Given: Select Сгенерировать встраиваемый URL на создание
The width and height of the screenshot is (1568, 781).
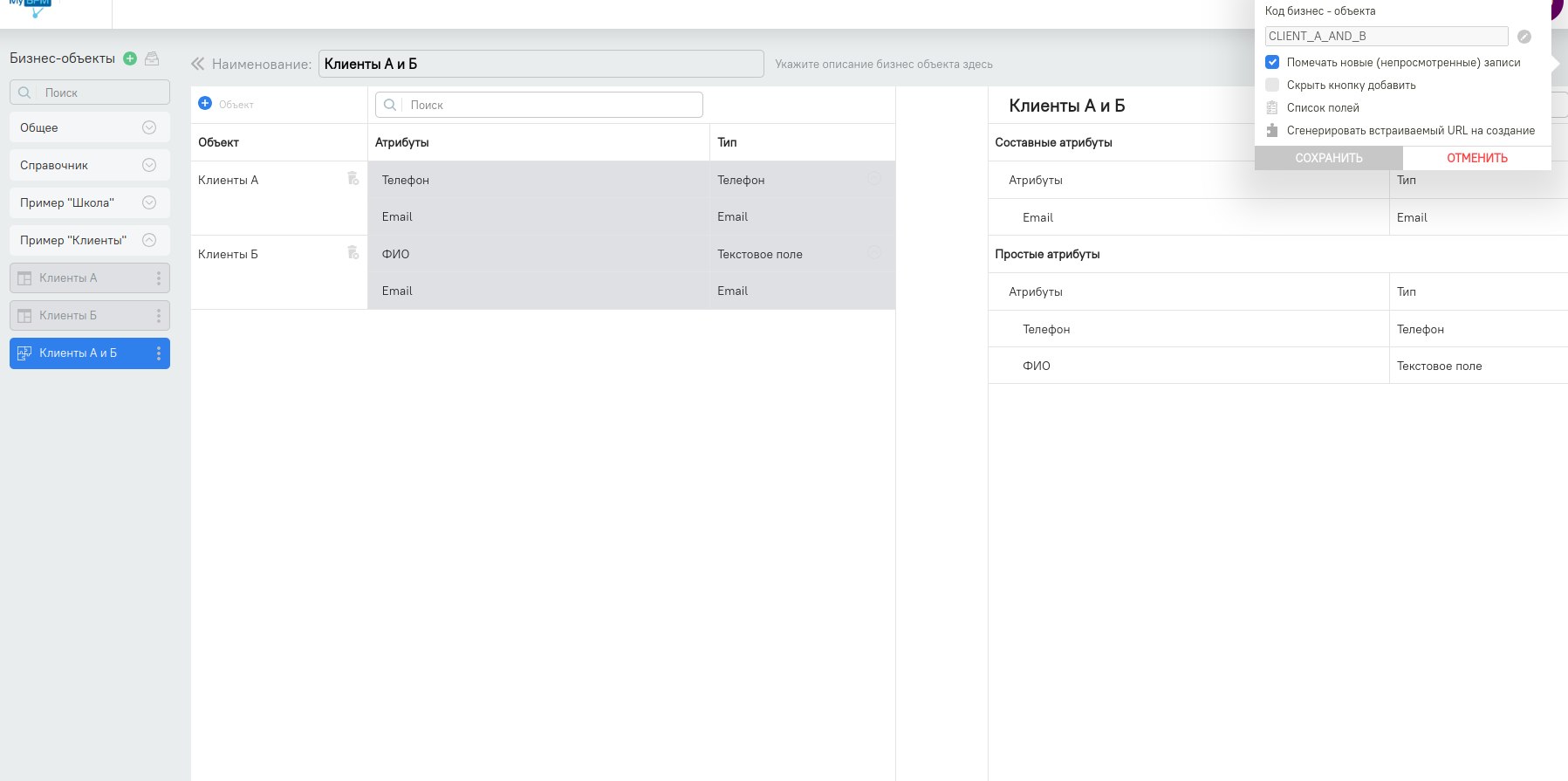Looking at the screenshot, I should (x=1410, y=131).
